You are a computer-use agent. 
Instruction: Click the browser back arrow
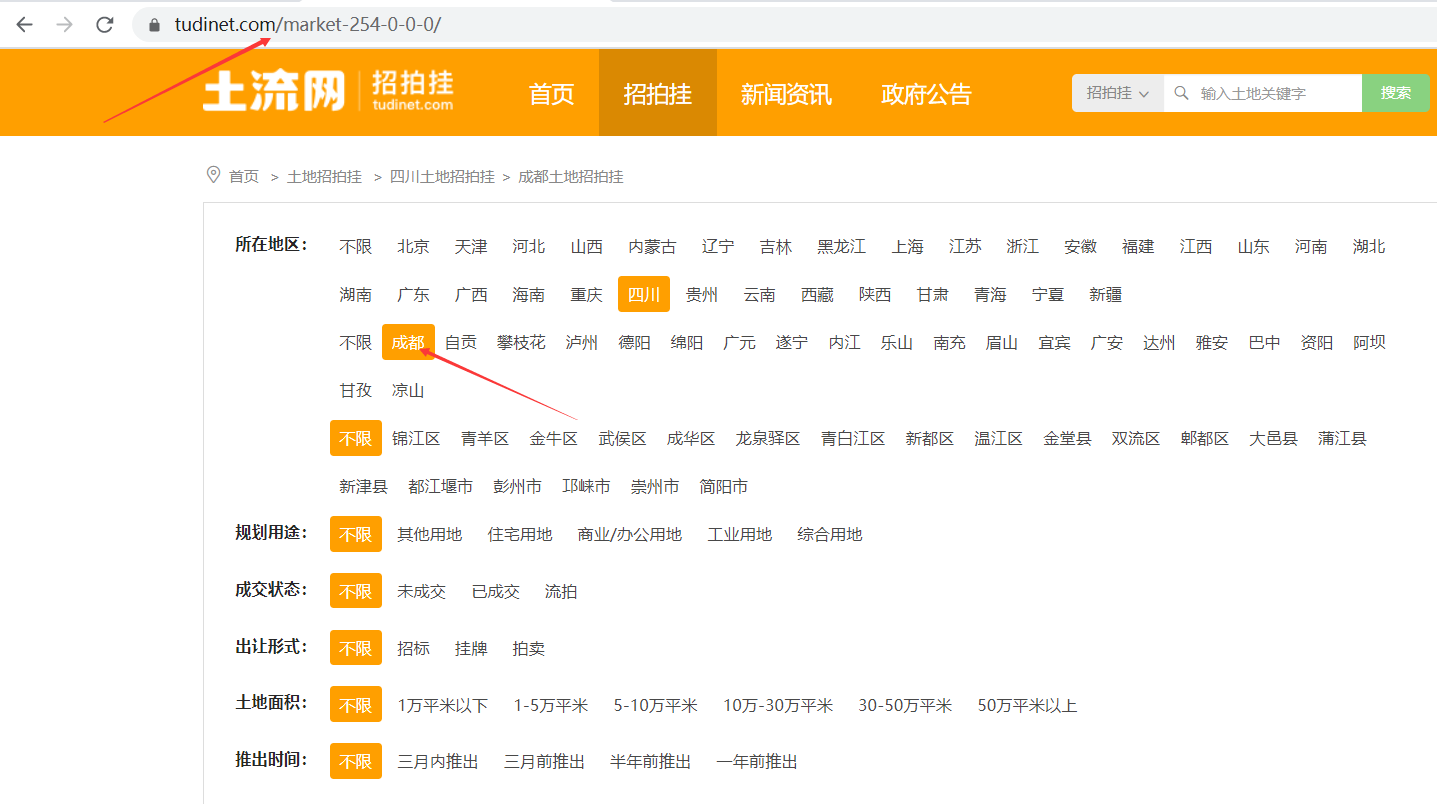pos(23,24)
